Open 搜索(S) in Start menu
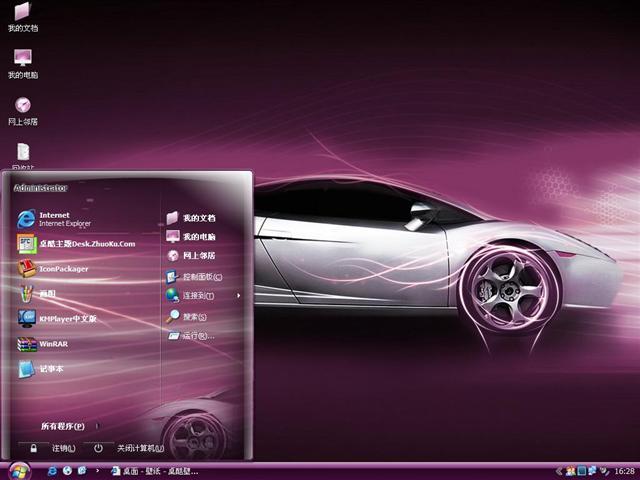640x480 pixels. (x=192, y=317)
